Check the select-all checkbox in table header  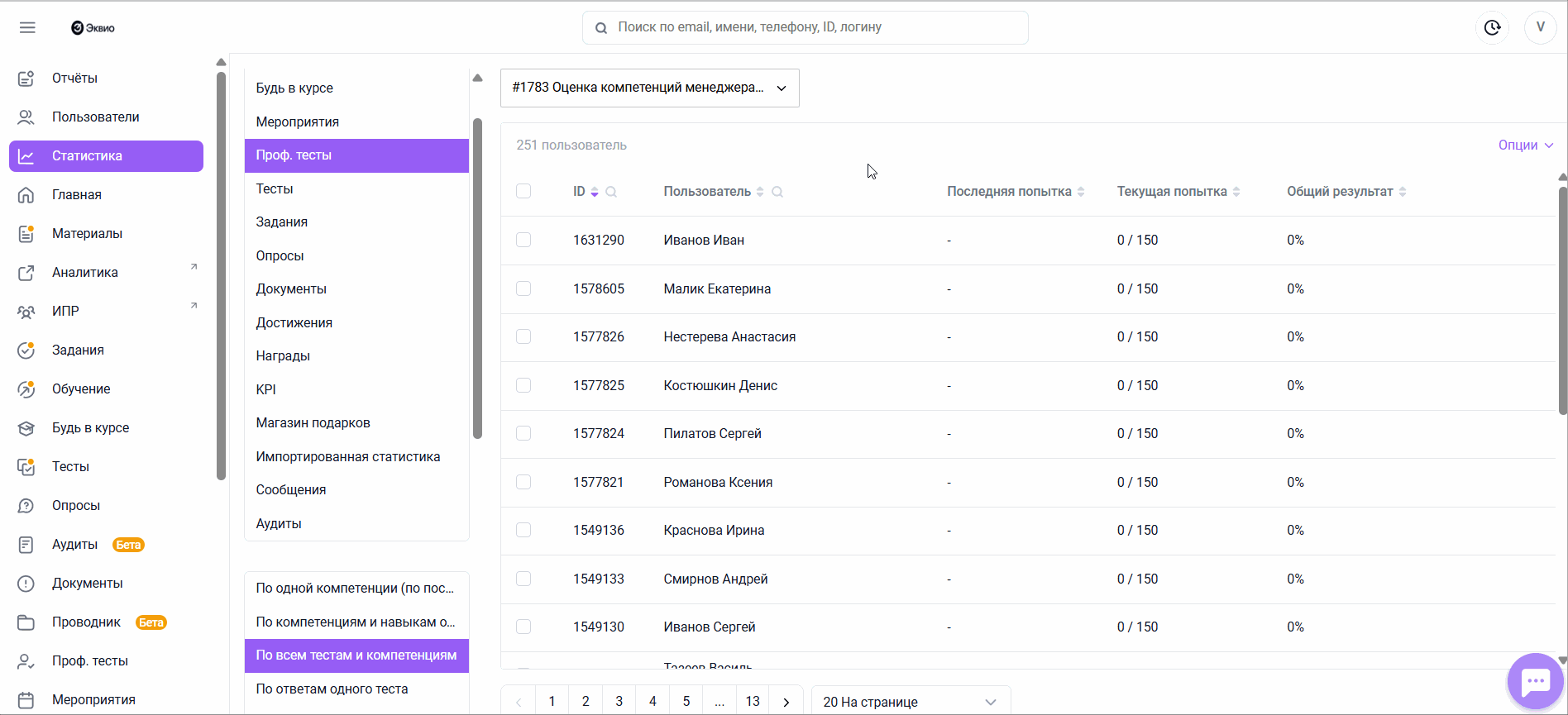(x=523, y=191)
